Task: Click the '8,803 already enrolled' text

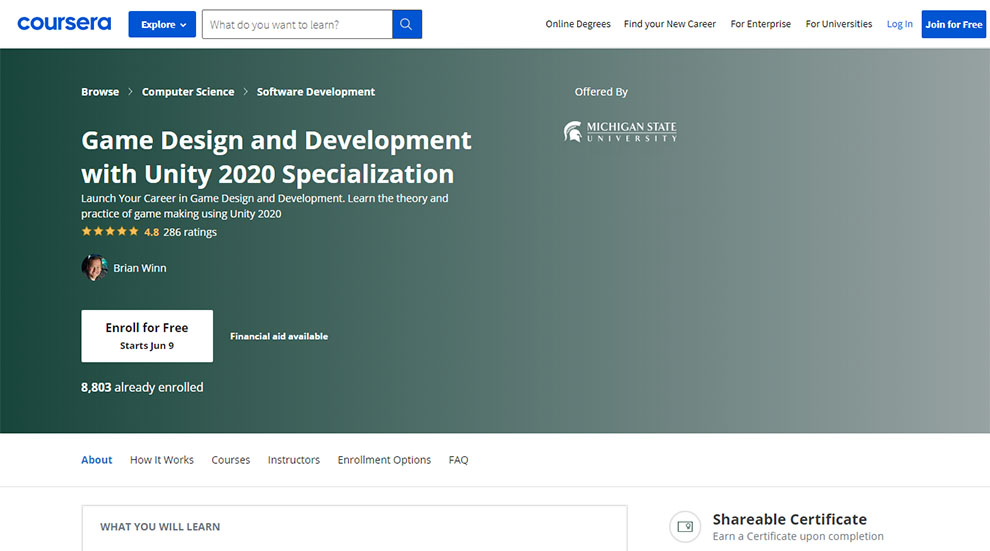Action: point(142,387)
